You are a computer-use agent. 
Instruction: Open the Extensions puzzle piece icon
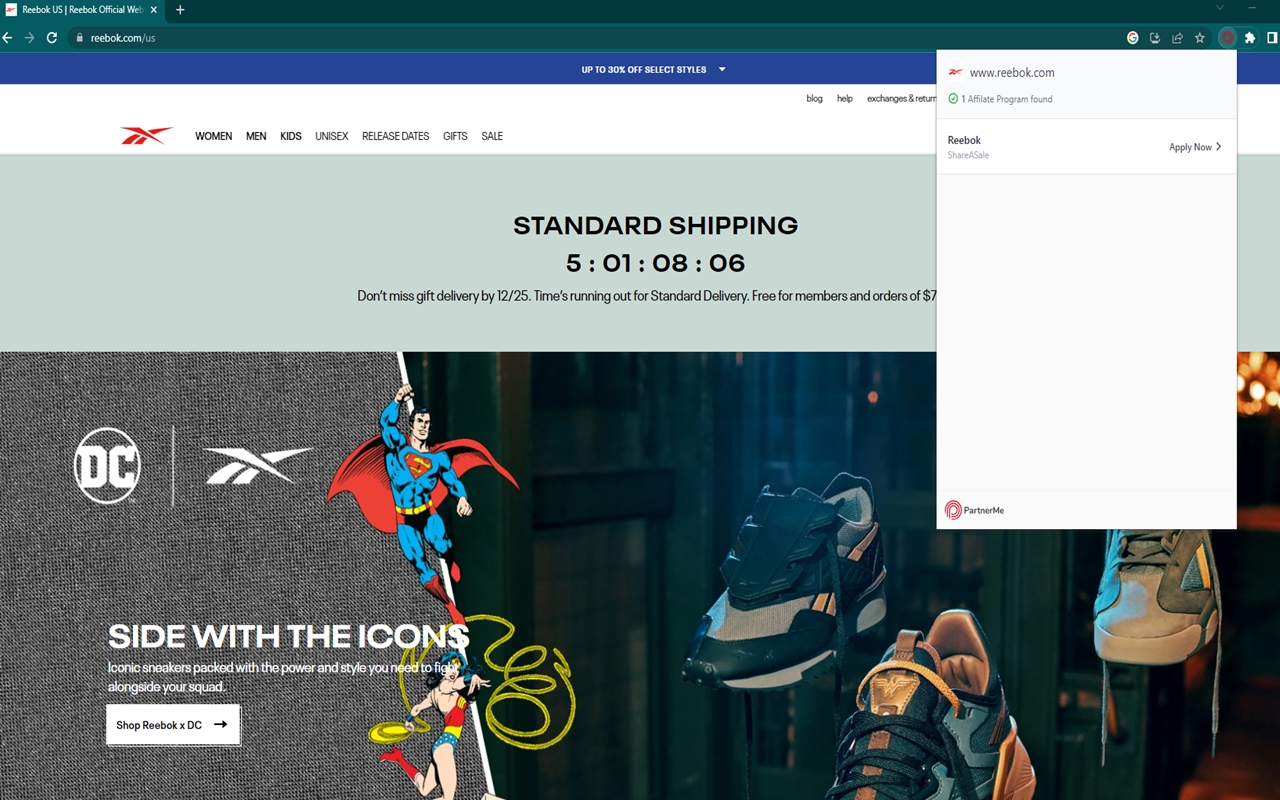[x=1249, y=37]
